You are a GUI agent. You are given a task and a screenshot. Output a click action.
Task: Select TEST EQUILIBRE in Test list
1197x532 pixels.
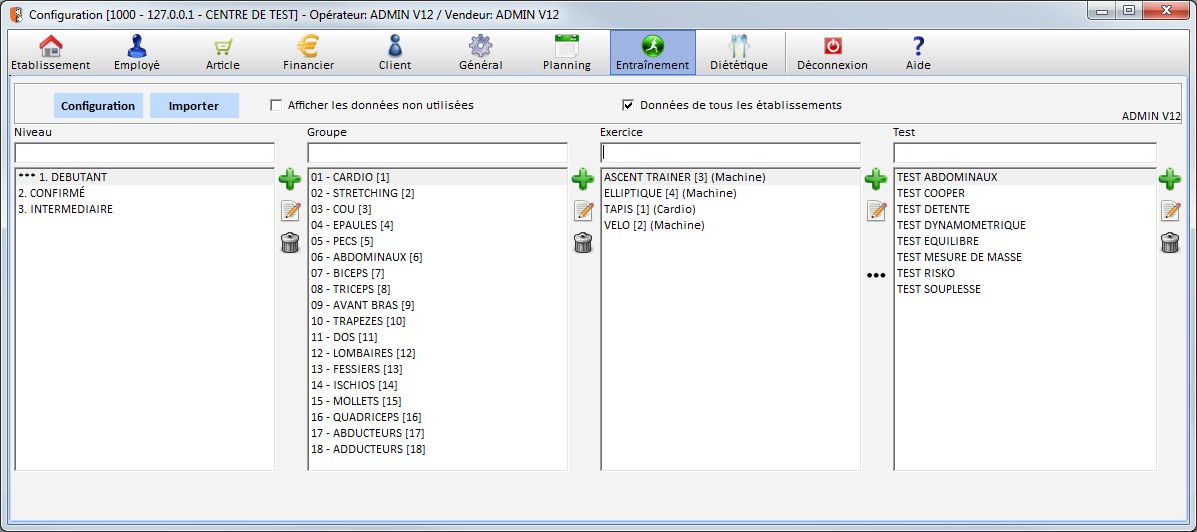click(x=1024, y=241)
